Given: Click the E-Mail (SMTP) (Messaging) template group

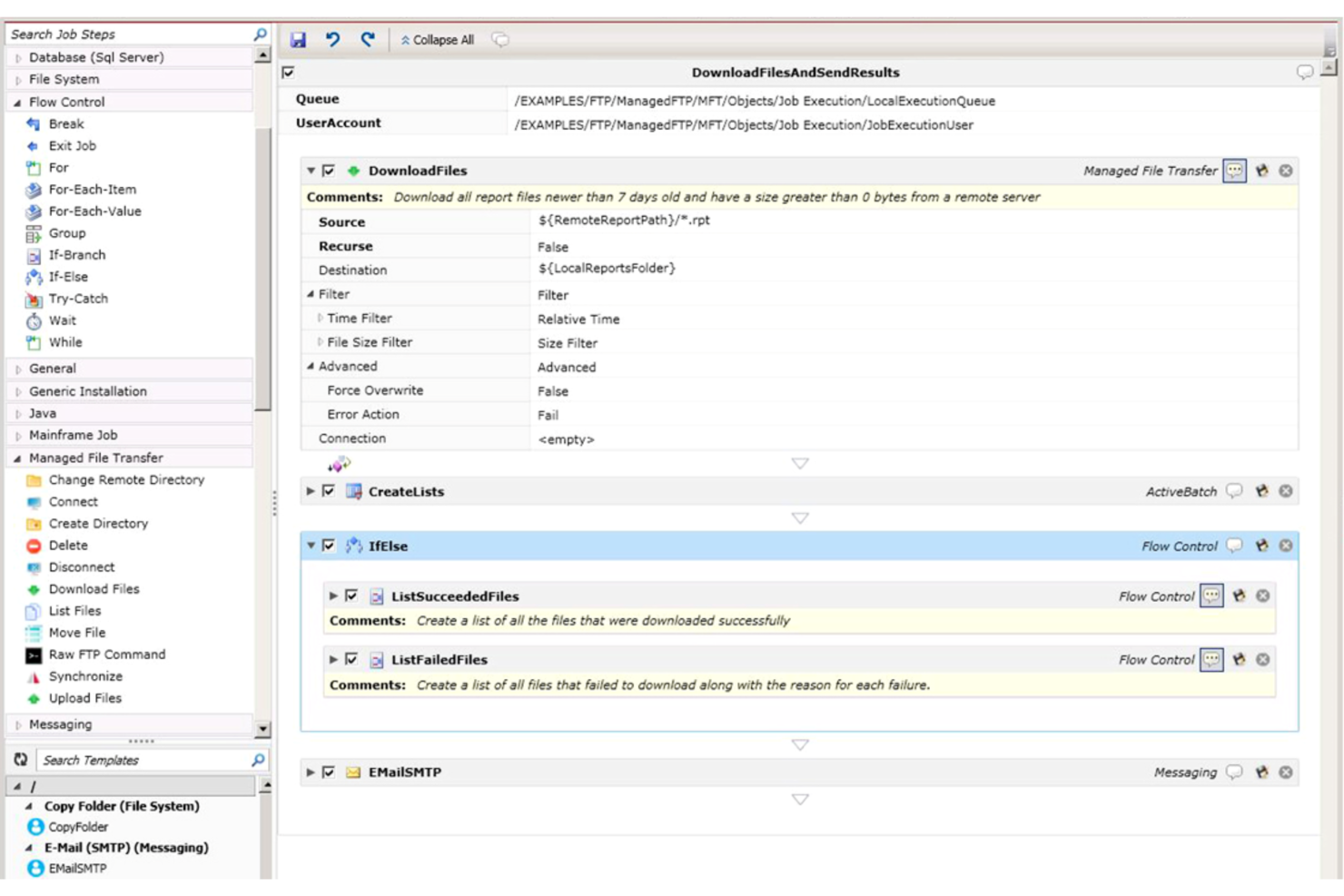Looking at the screenshot, I should [x=126, y=847].
